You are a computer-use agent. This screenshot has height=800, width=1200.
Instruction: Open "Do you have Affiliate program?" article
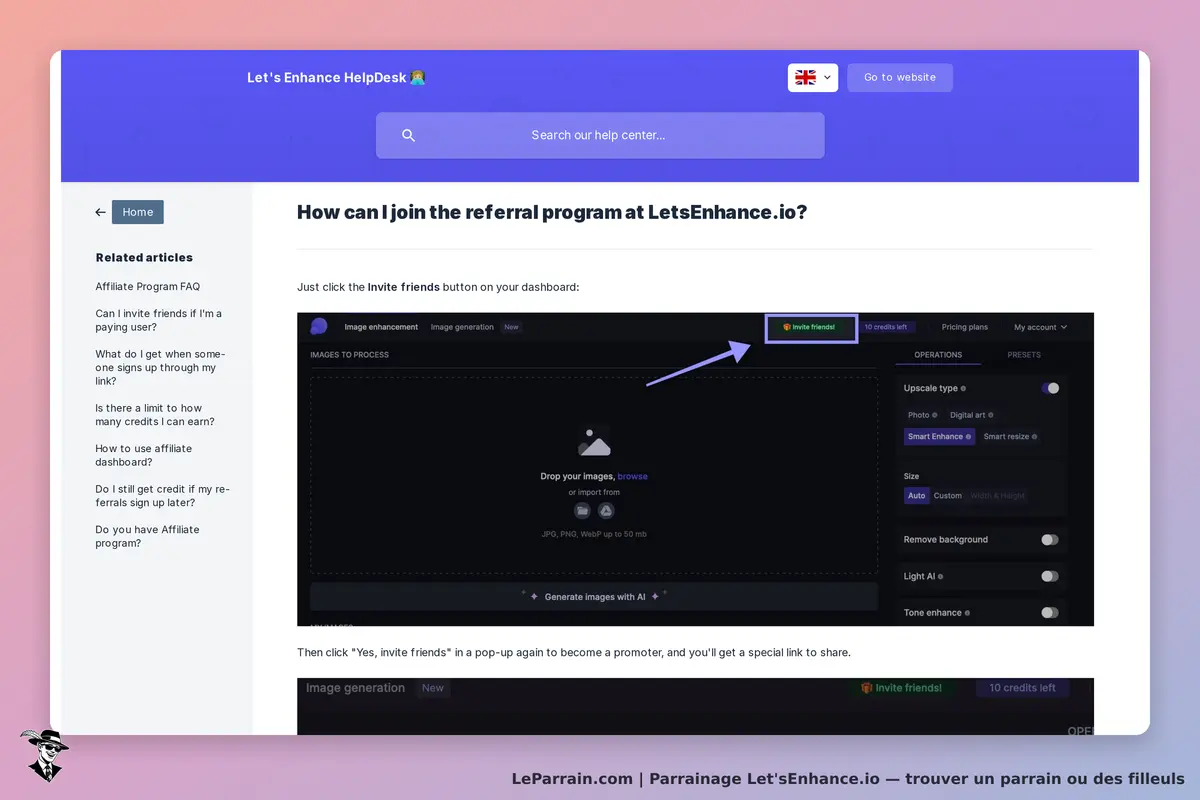(x=147, y=537)
